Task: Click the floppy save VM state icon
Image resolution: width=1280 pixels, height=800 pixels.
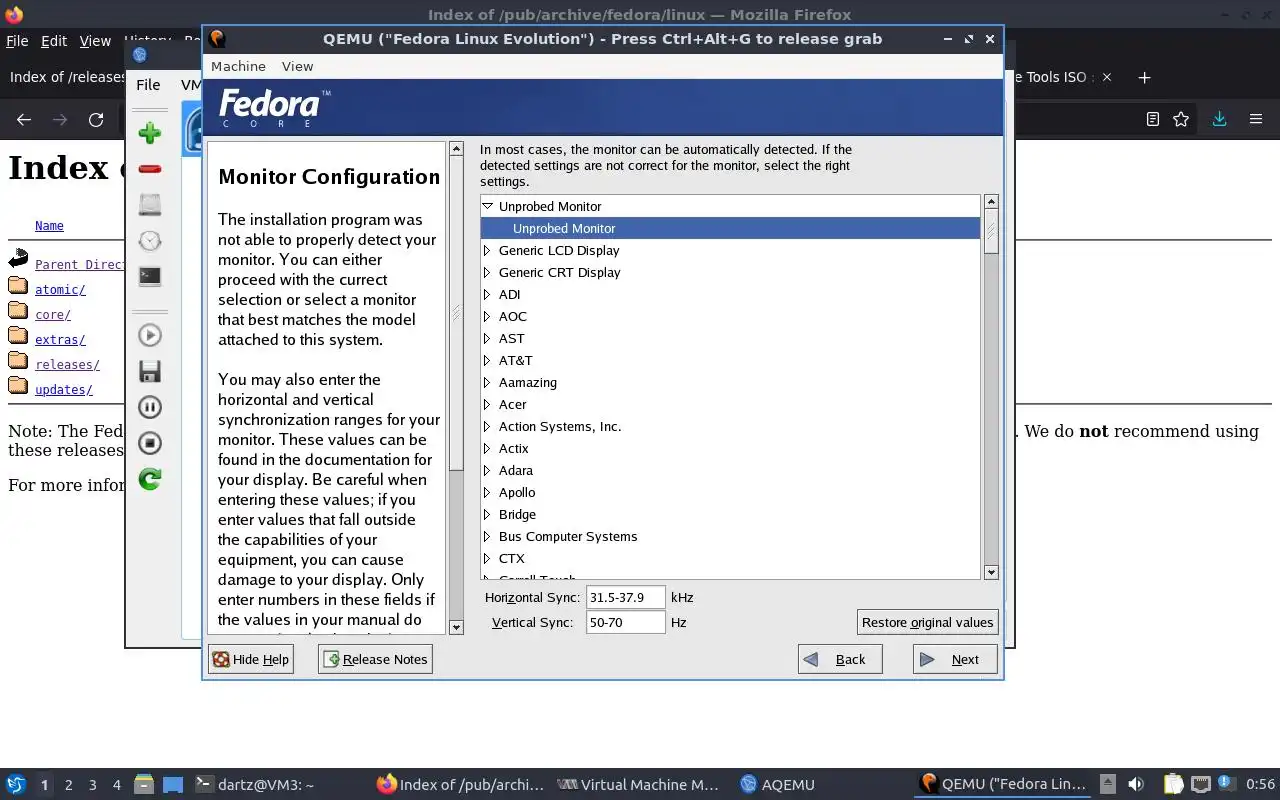Action: [150, 371]
